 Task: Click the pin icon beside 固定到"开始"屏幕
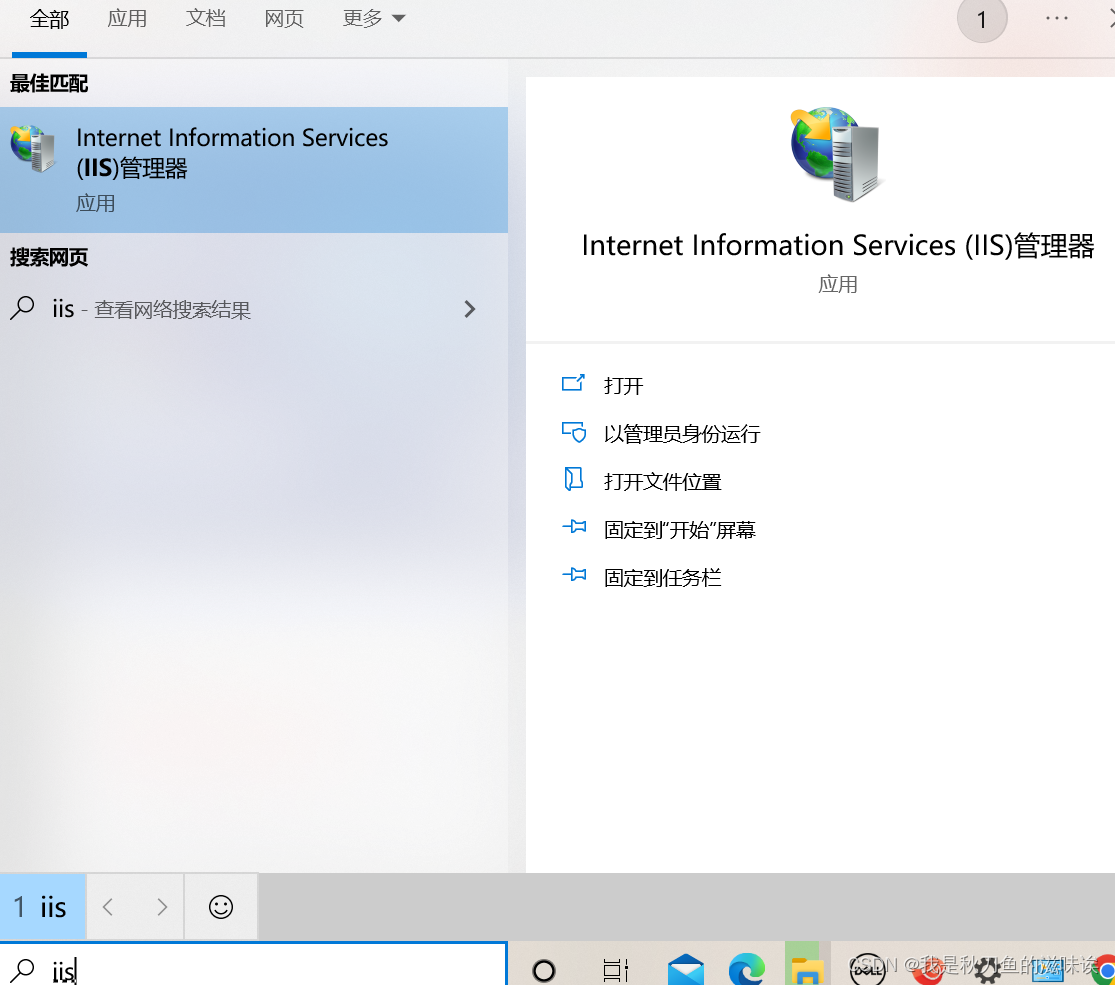coord(574,528)
